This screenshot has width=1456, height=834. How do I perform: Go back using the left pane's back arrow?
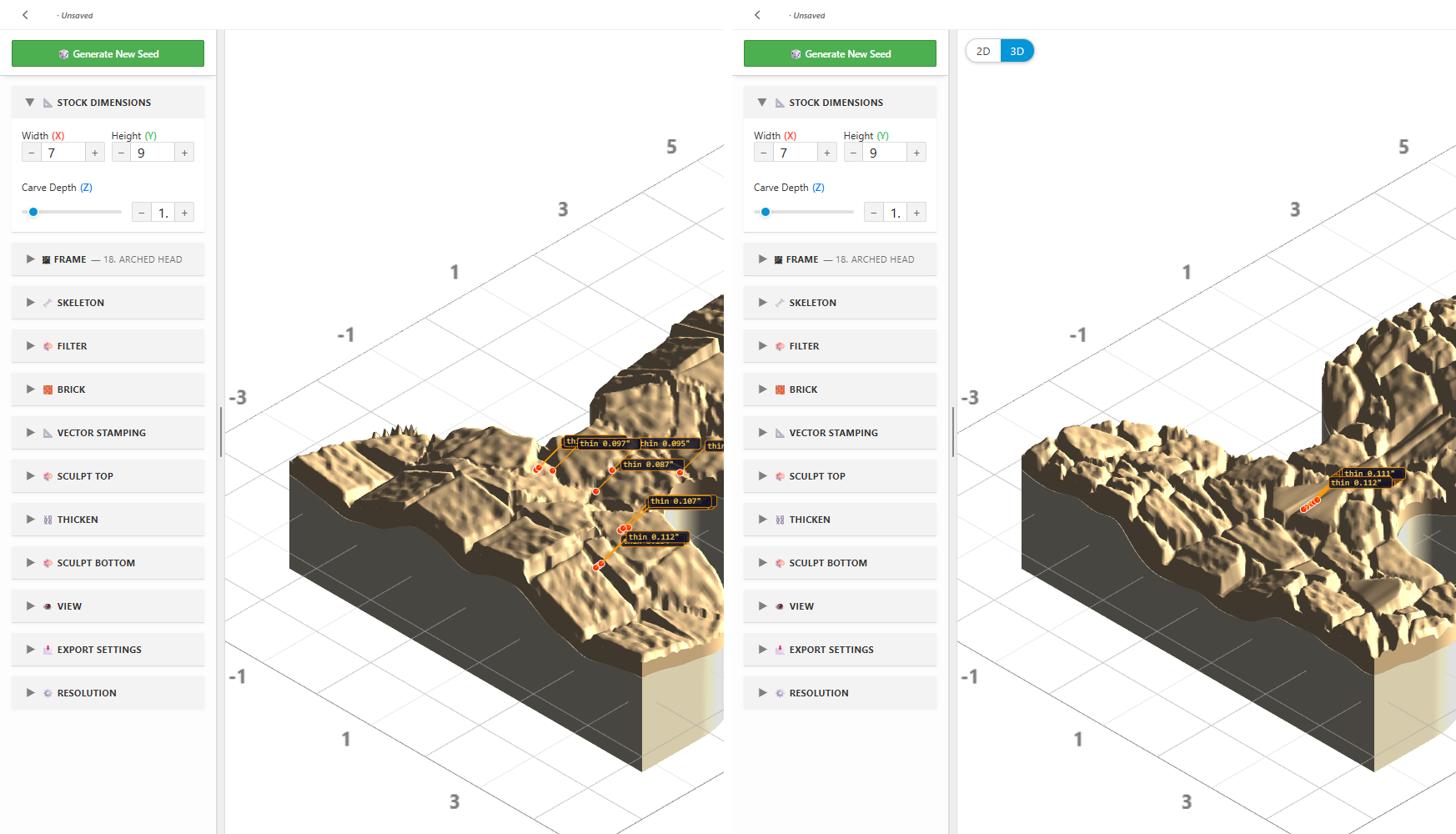25,15
